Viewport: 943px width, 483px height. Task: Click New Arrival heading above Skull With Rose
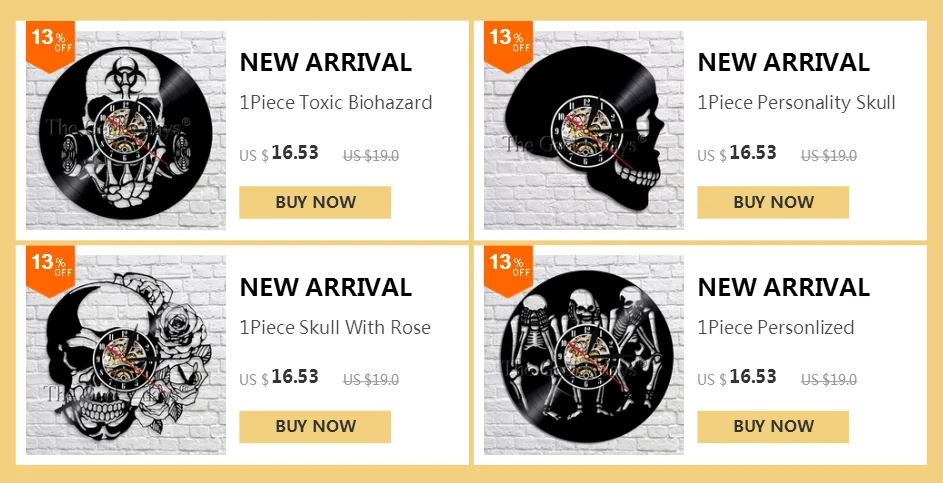325,288
